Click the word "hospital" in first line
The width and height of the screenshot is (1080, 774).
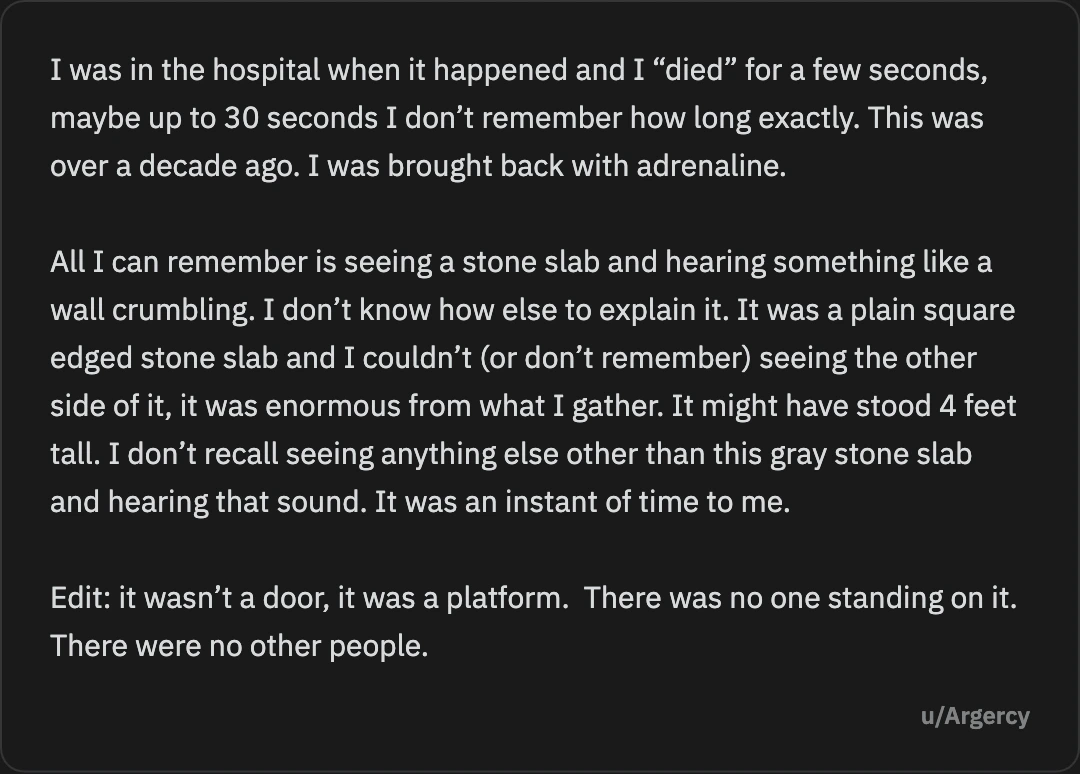pyautogui.click(x=266, y=70)
